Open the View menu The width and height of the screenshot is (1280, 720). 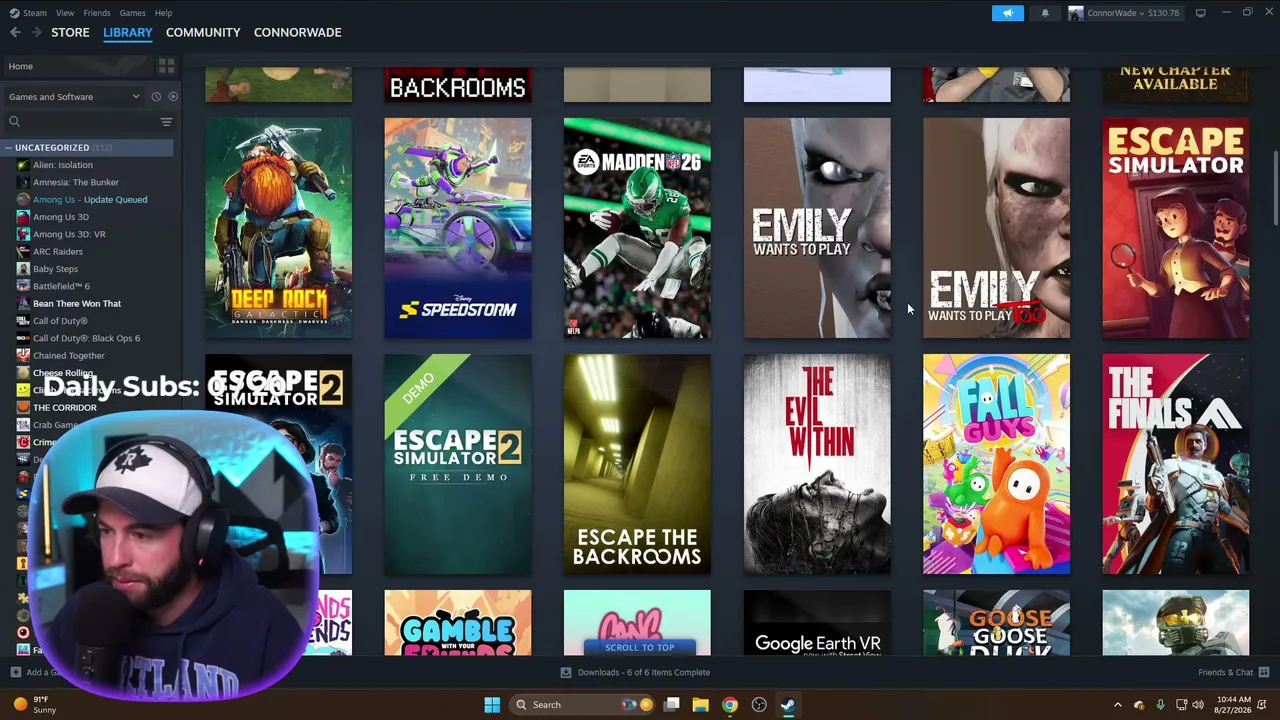(65, 13)
